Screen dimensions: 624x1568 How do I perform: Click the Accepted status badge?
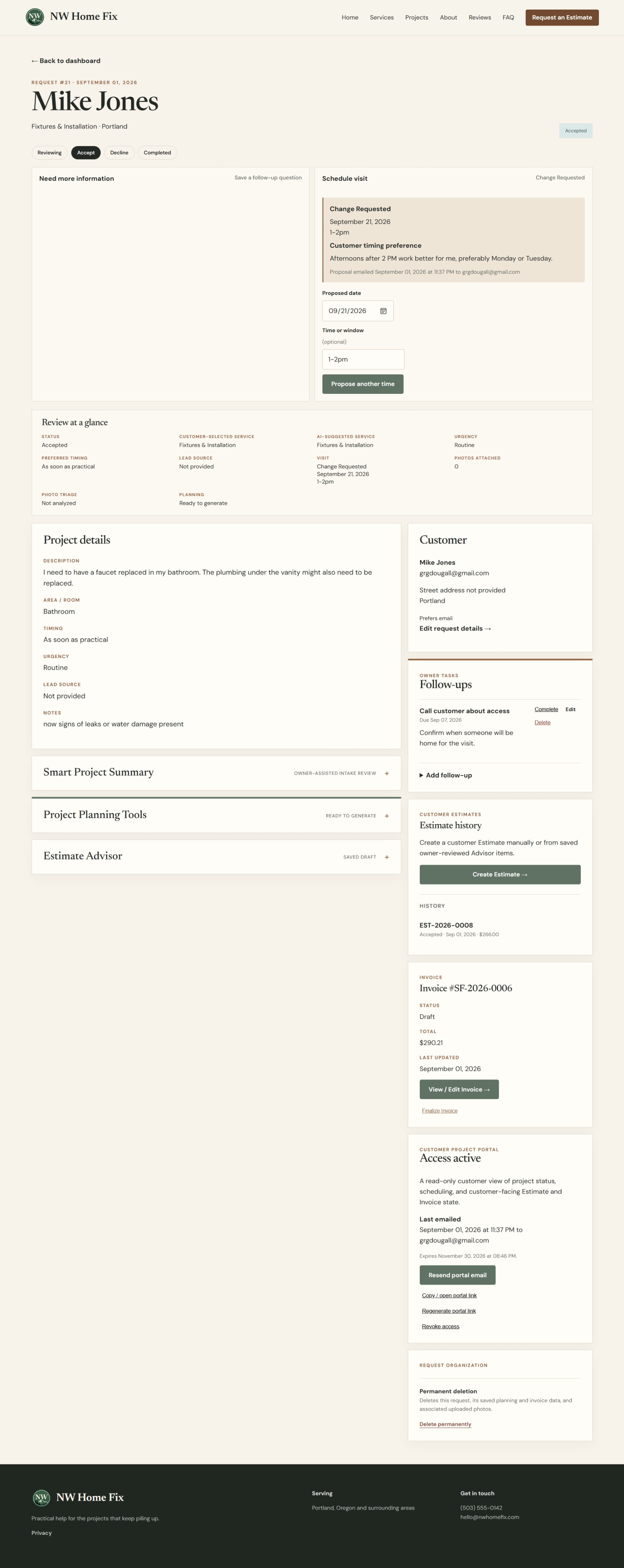(576, 131)
